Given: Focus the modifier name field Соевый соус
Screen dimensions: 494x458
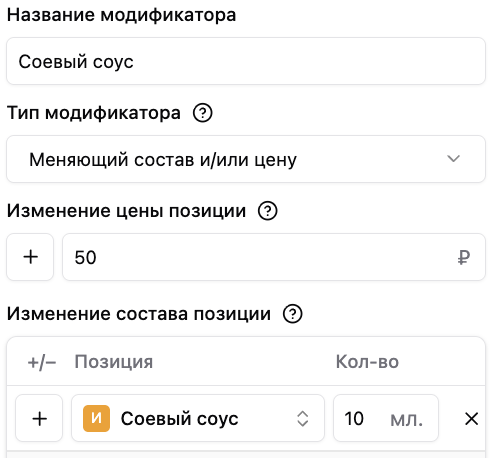Looking at the screenshot, I should point(246,61).
